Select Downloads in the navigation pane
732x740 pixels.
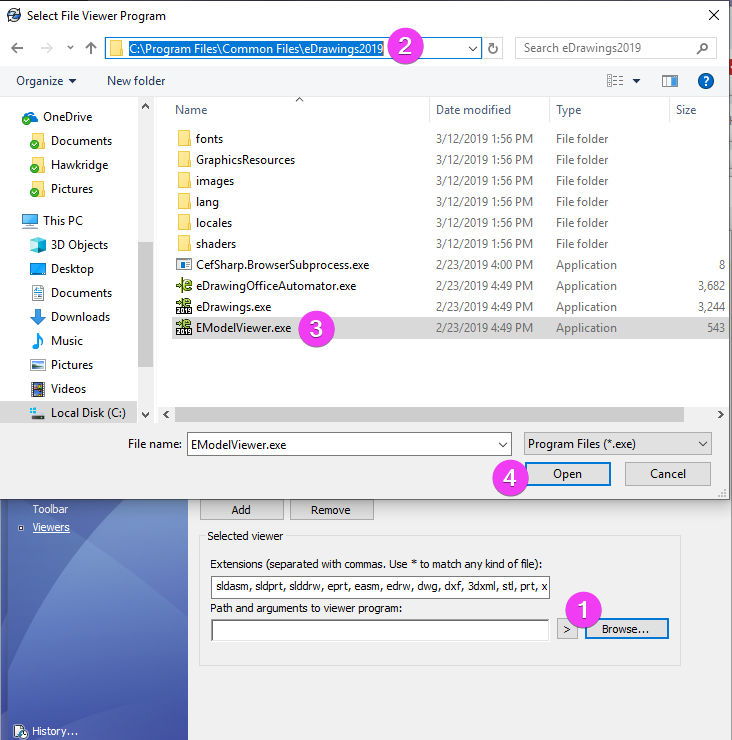tap(80, 317)
